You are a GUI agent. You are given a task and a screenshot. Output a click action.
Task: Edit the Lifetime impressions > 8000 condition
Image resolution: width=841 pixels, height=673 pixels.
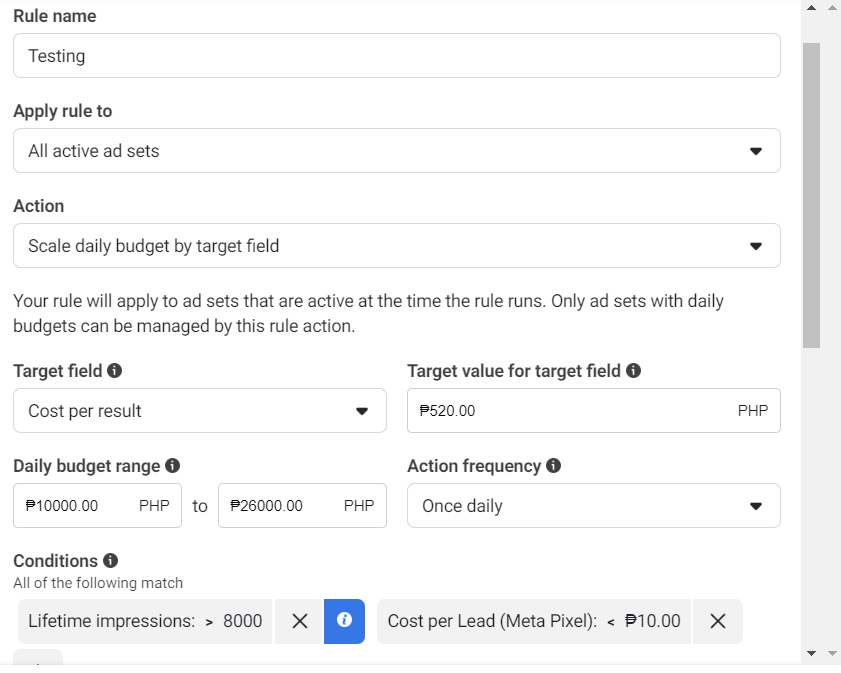145,621
